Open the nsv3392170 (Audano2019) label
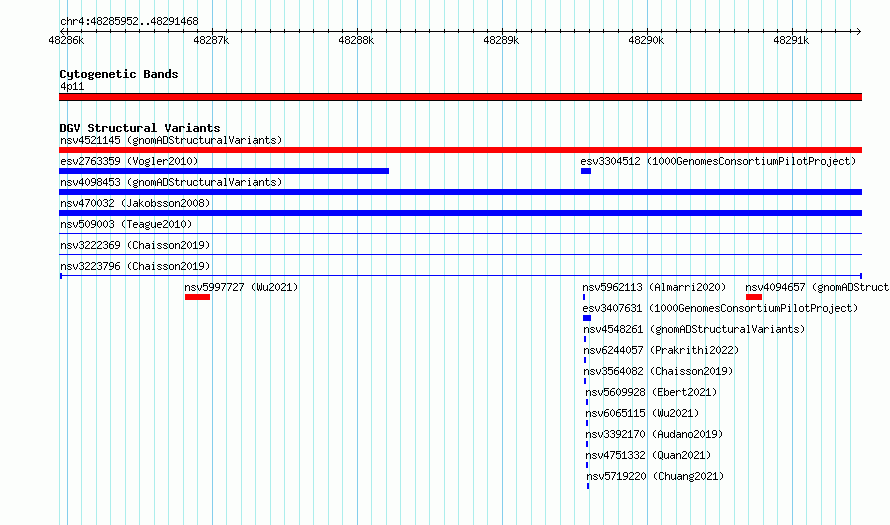 654,434
